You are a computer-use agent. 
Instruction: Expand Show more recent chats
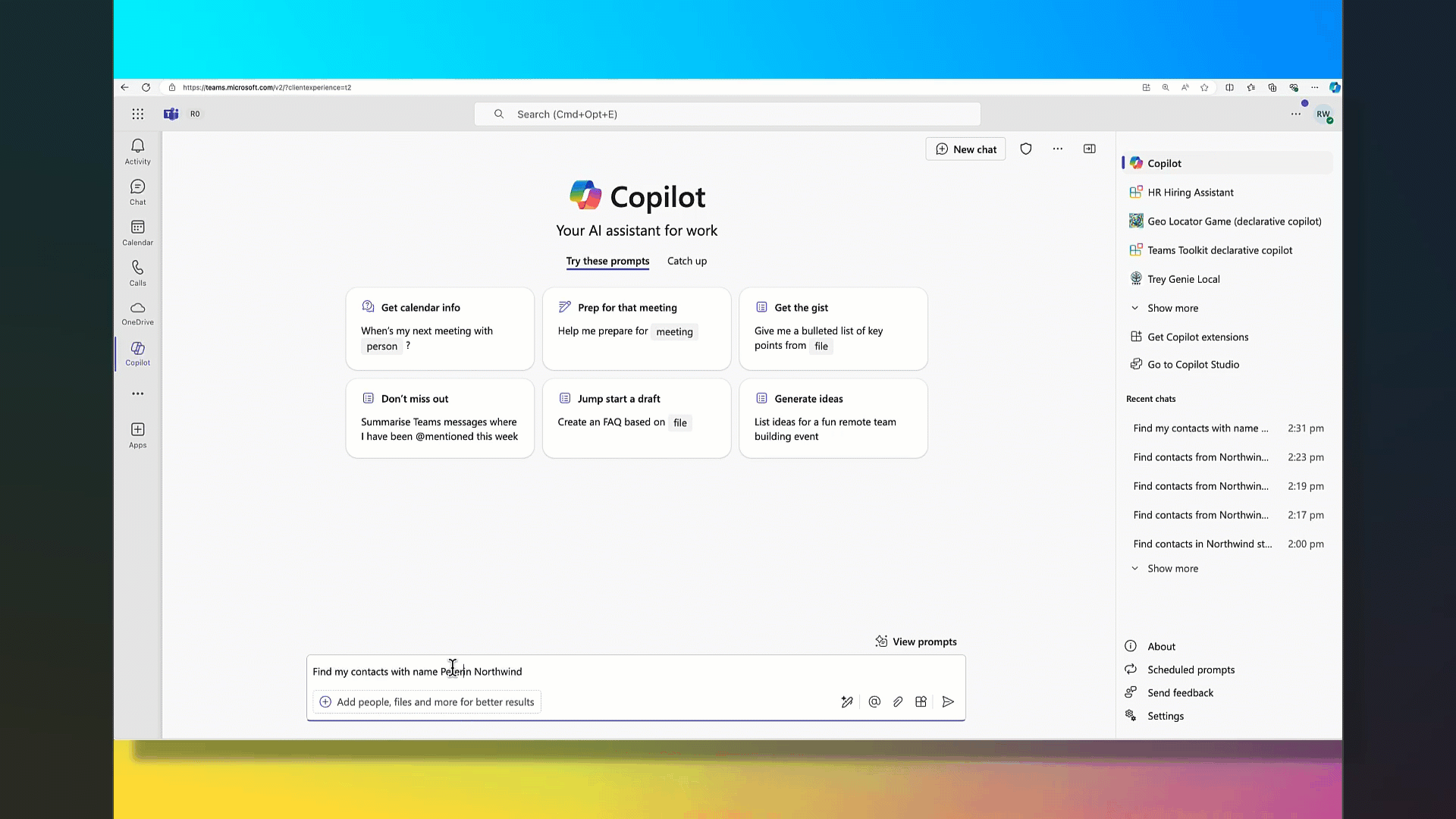click(1172, 568)
